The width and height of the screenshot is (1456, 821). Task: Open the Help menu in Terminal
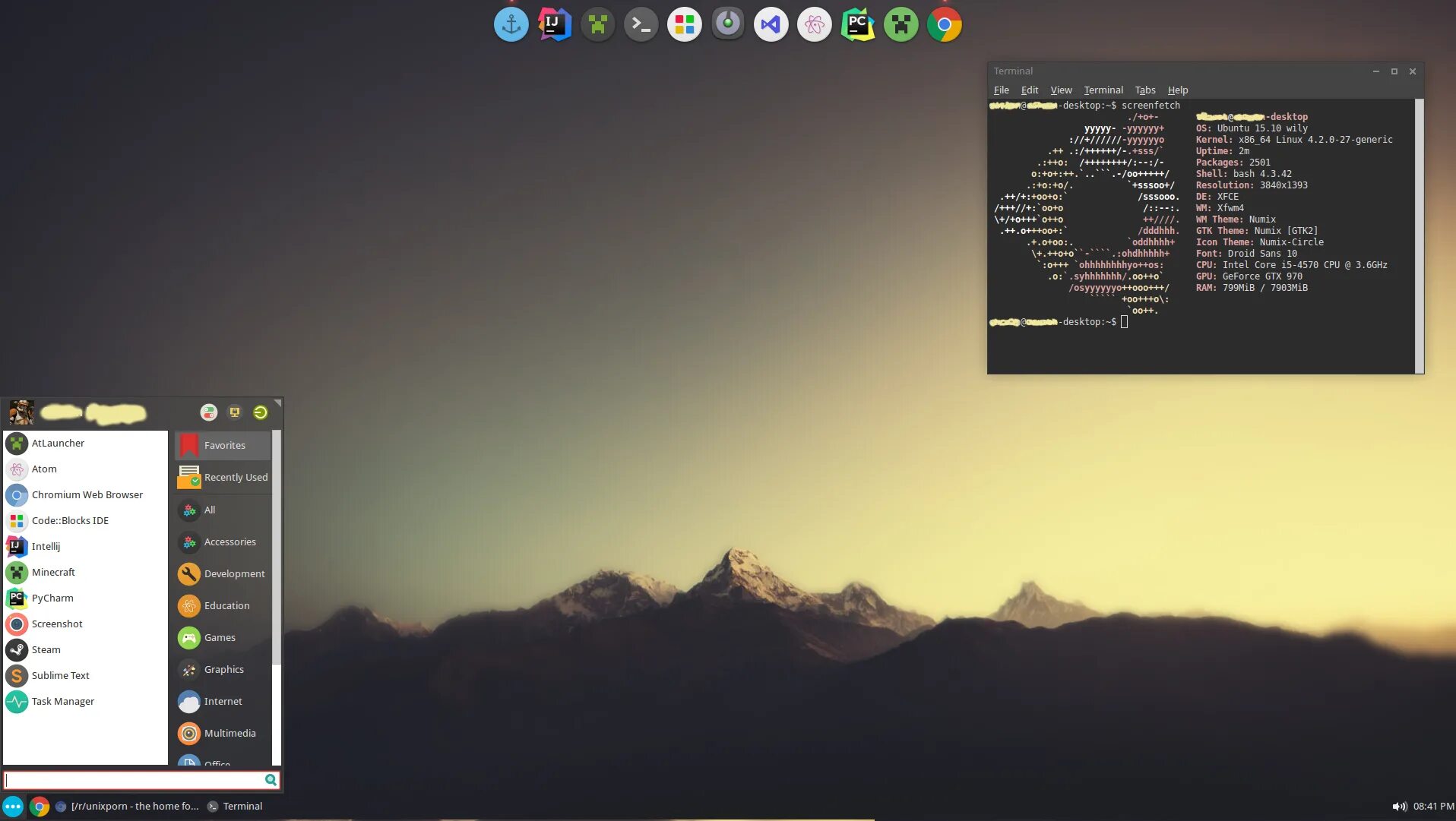[1178, 90]
